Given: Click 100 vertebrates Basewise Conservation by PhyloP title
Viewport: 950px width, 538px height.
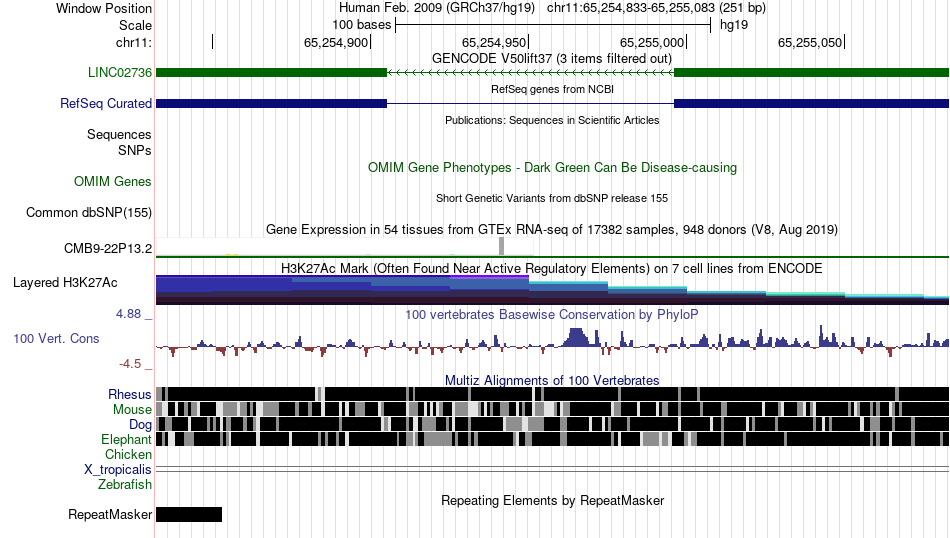Looking at the screenshot, I should [x=552, y=314].
